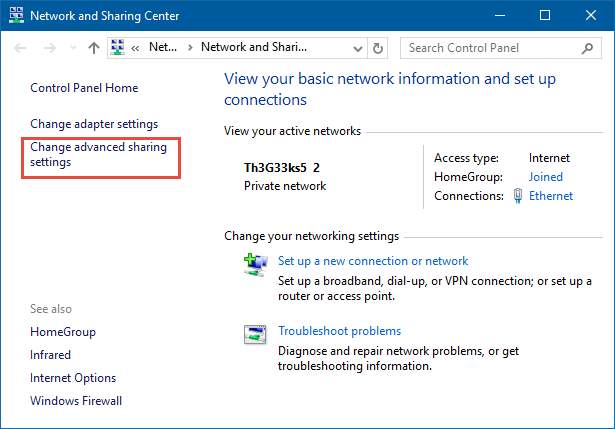Go up one level with Up arrow

coord(93,48)
